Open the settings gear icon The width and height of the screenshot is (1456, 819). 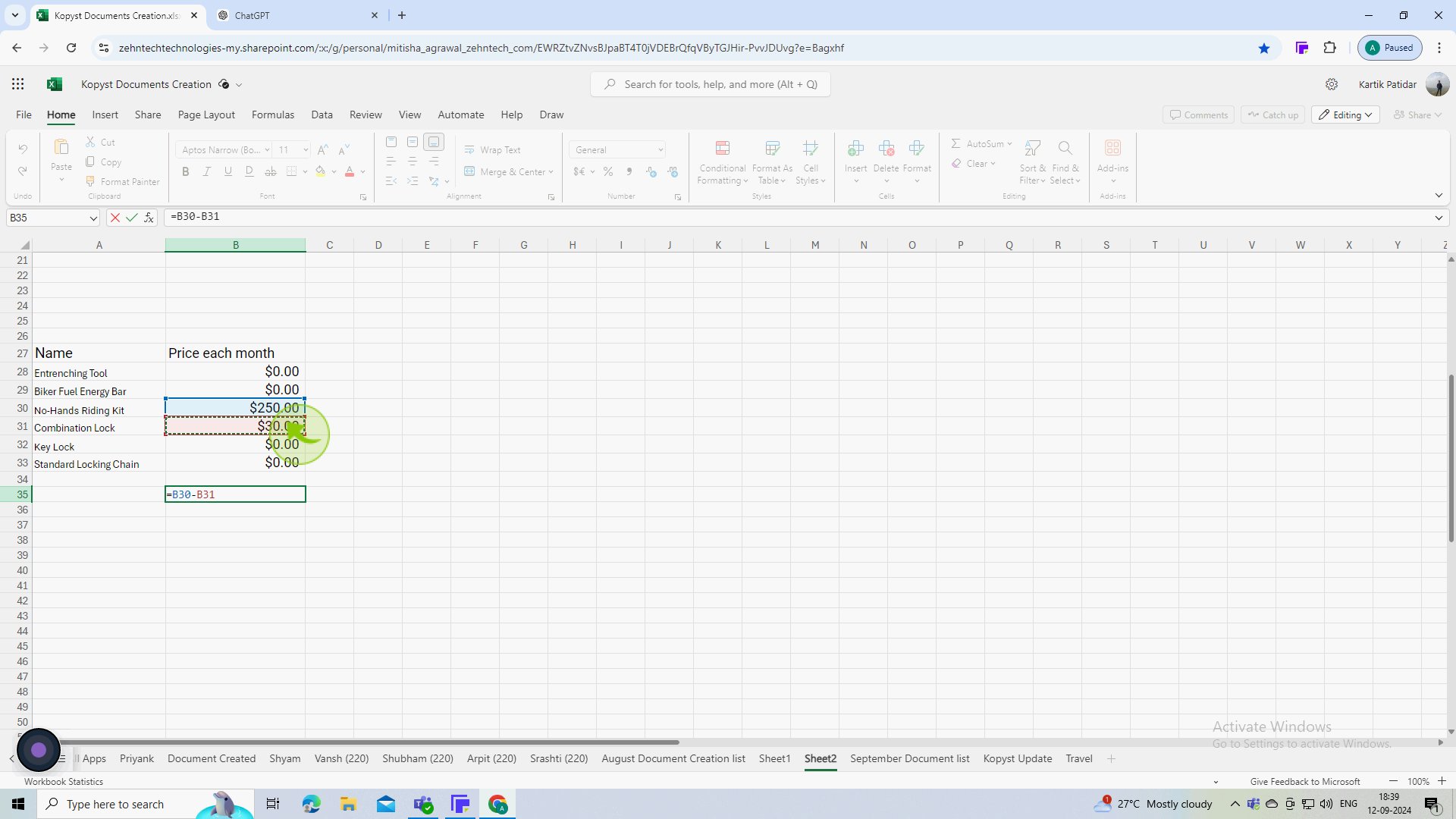(1332, 84)
